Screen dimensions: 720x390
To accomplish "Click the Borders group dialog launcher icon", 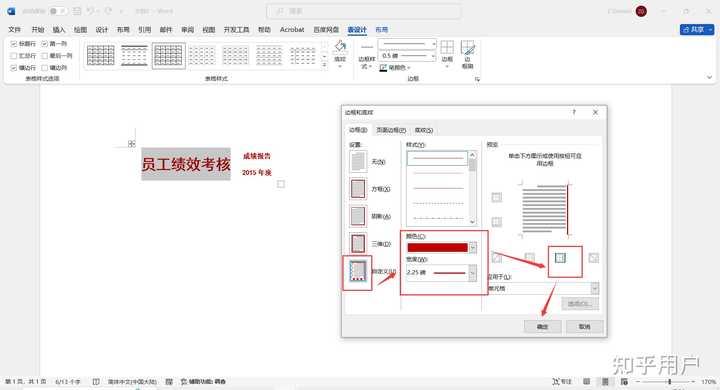I will tap(477, 79).
